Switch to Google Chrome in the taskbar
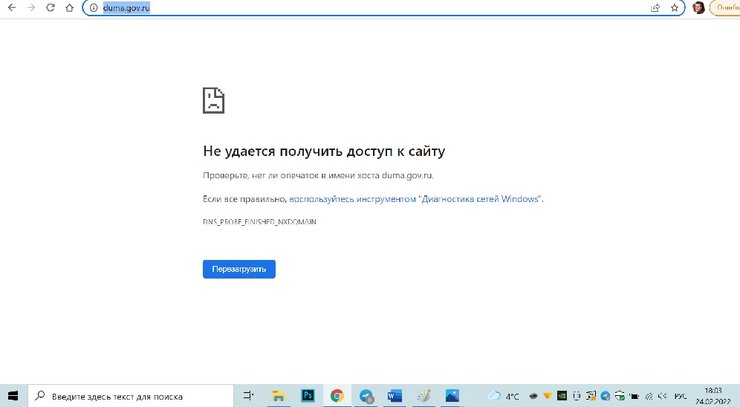Viewport: 740px width, 407px height. coord(337,395)
